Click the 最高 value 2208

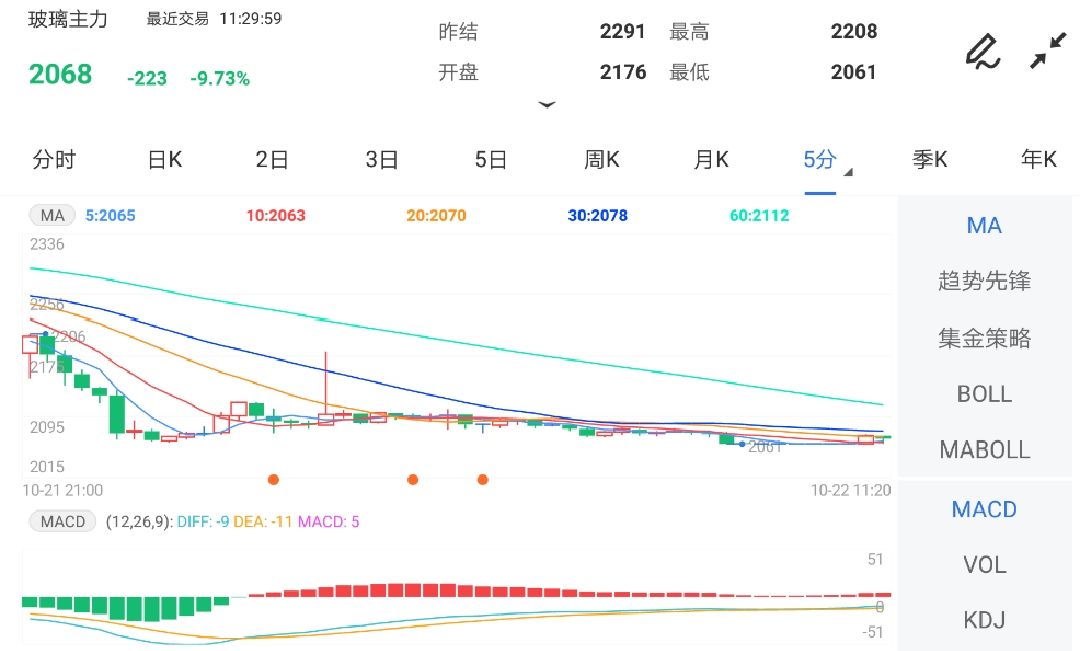[853, 31]
